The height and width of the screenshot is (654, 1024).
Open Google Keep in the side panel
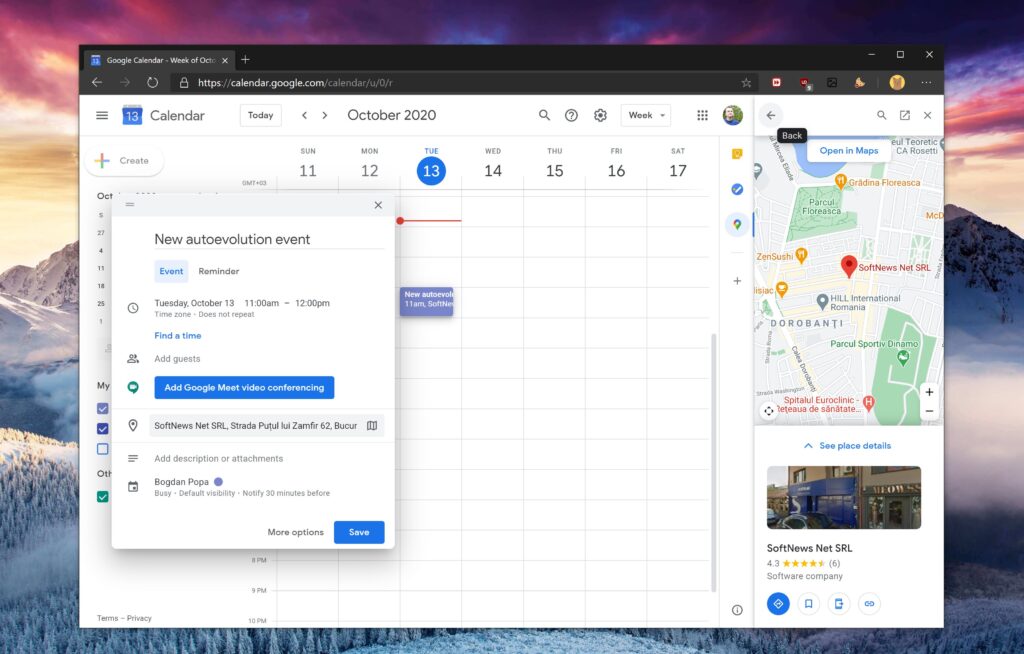[x=736, y=153]
